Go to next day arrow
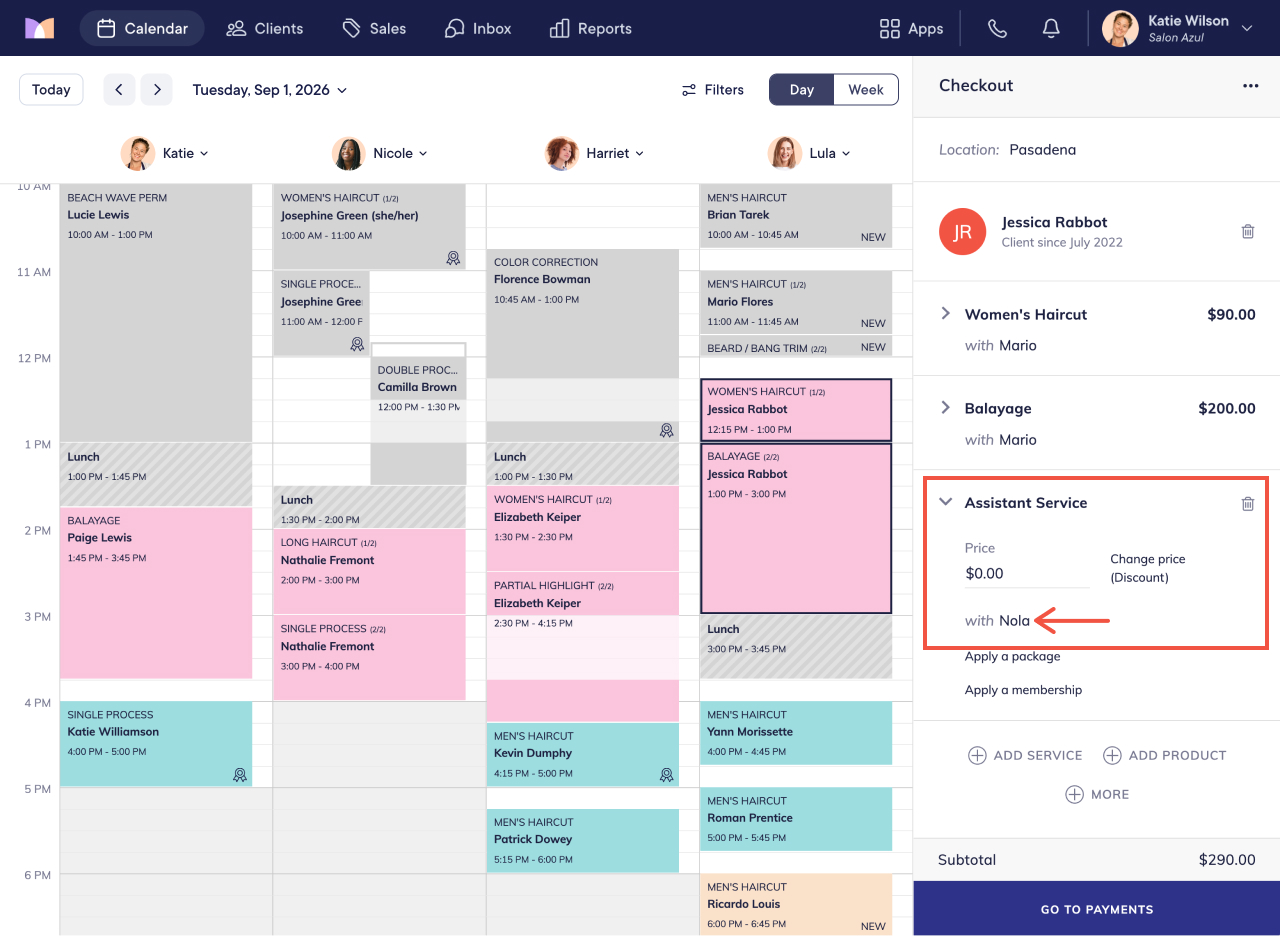The height and width of the screenshot is (936, 1280). click(156, 89)
